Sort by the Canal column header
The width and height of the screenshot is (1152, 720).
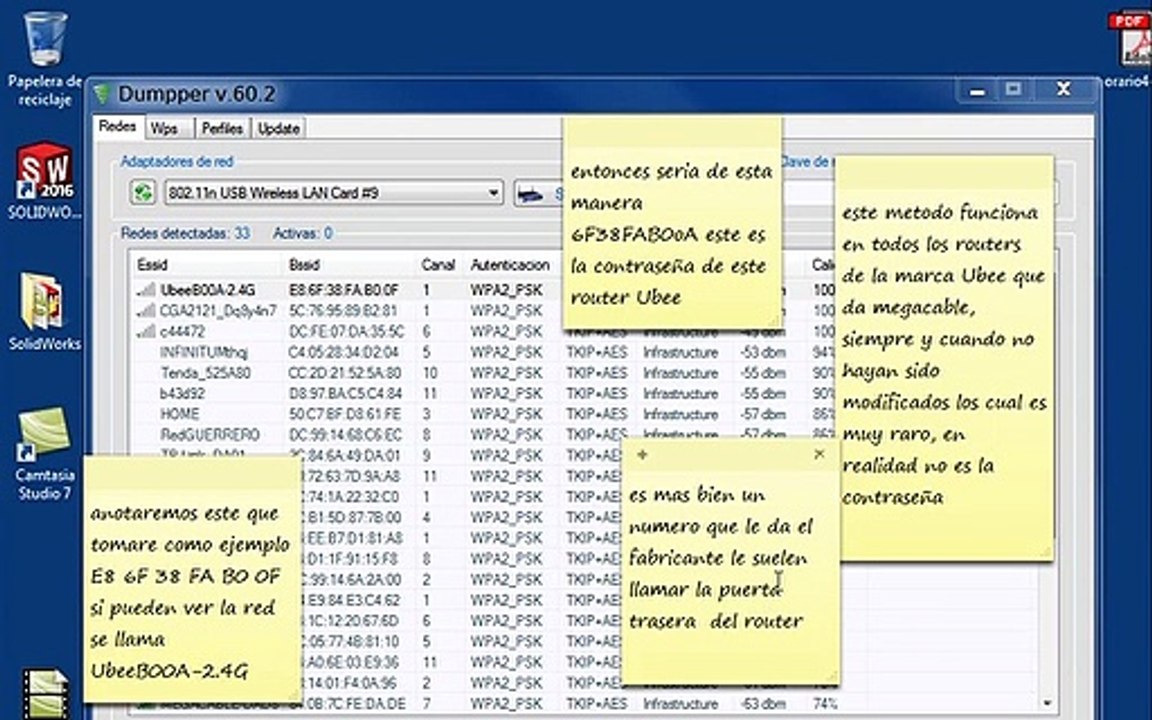click(x=438, y=264)
